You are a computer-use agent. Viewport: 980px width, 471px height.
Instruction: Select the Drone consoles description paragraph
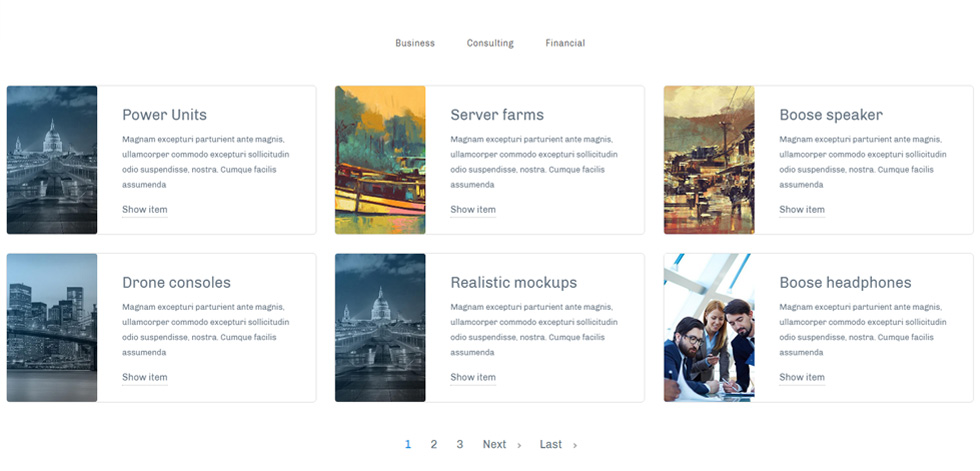click(x=206, y=330)
